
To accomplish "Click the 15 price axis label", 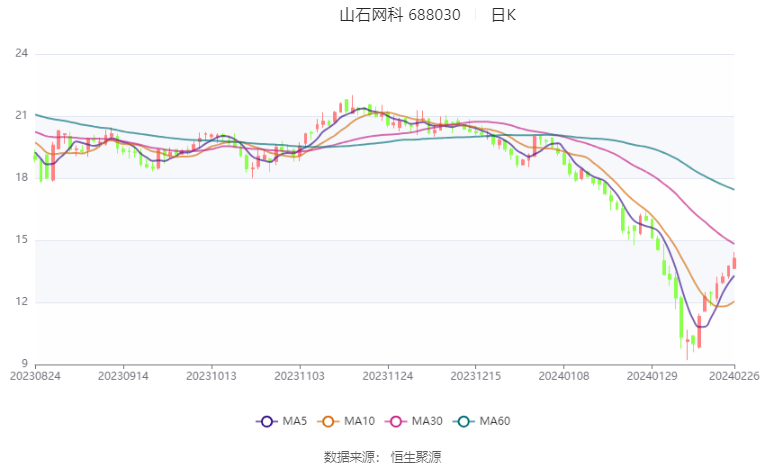I will pyautogui.click(x=21, y=240).
